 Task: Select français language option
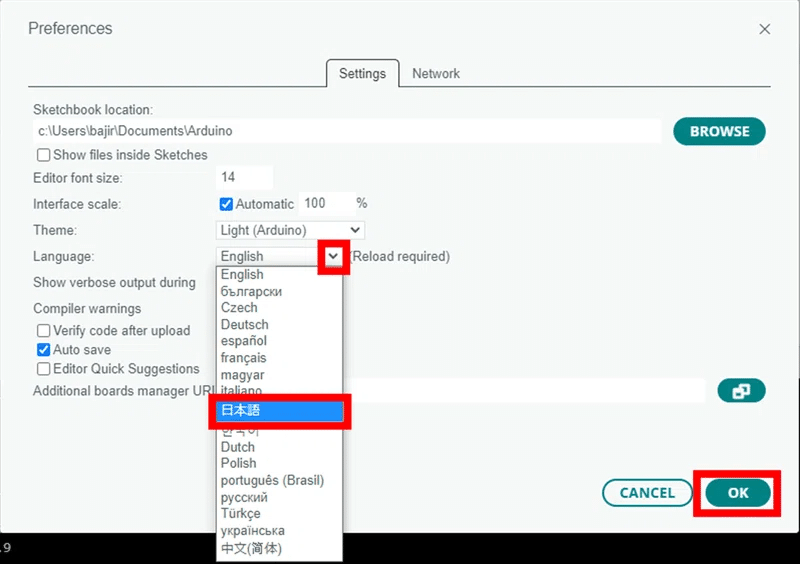click(279, 358)
